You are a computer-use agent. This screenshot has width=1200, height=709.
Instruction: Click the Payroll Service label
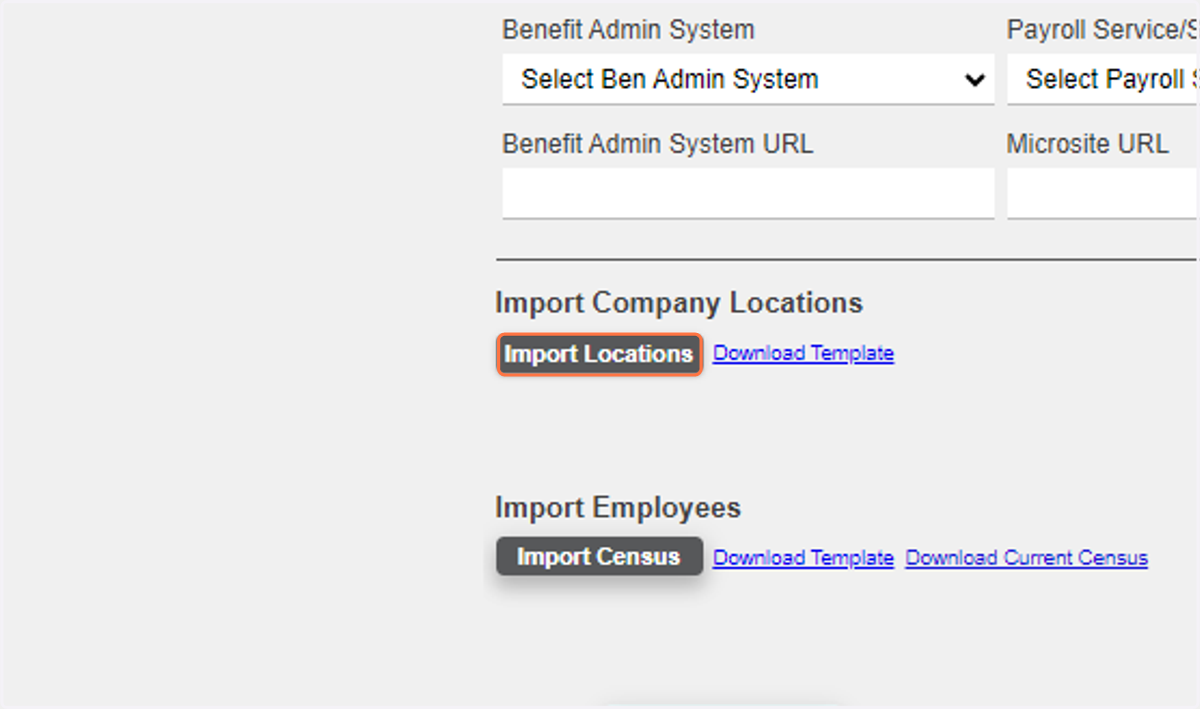(x=1103, y=30)
